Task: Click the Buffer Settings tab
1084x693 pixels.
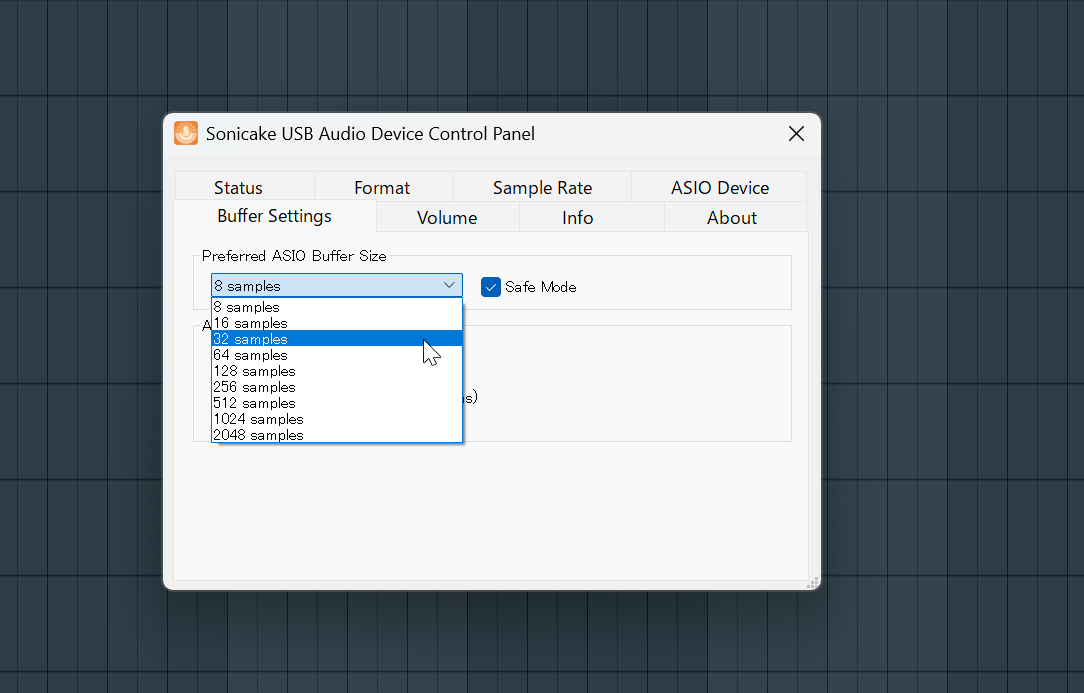Action: coord(274,216)
